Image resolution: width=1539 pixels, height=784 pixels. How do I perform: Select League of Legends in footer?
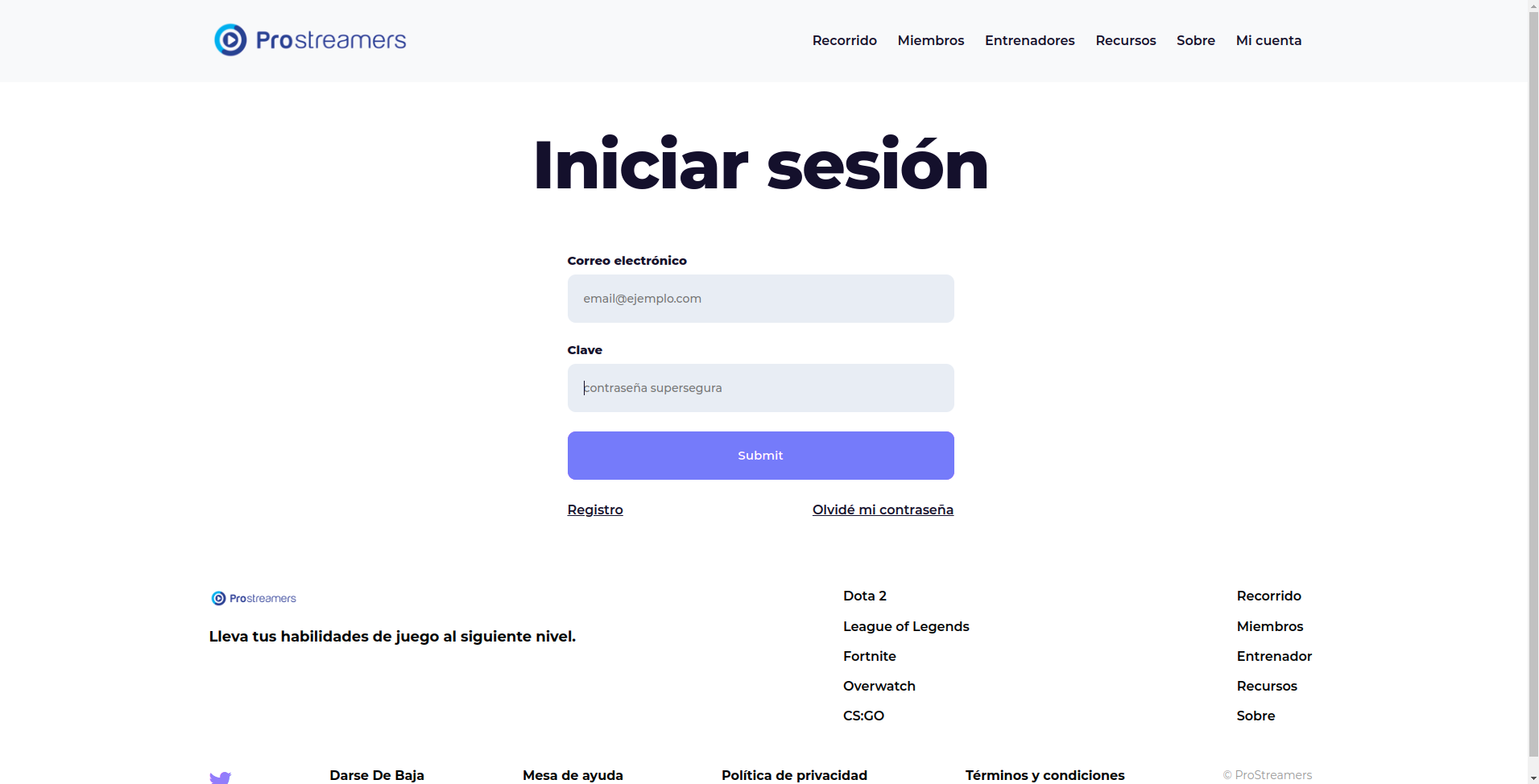click(x=906, y=626)
